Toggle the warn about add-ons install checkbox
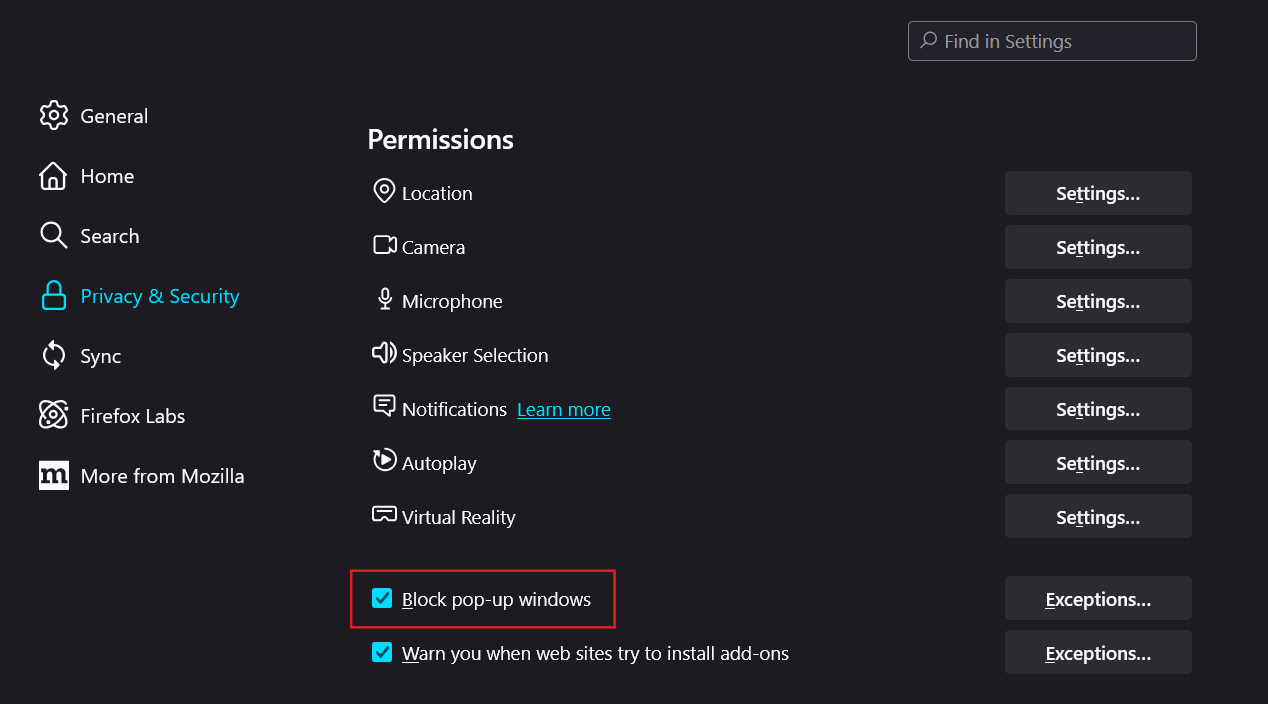Screen dimensions: 1268x704 click(382, 653)
